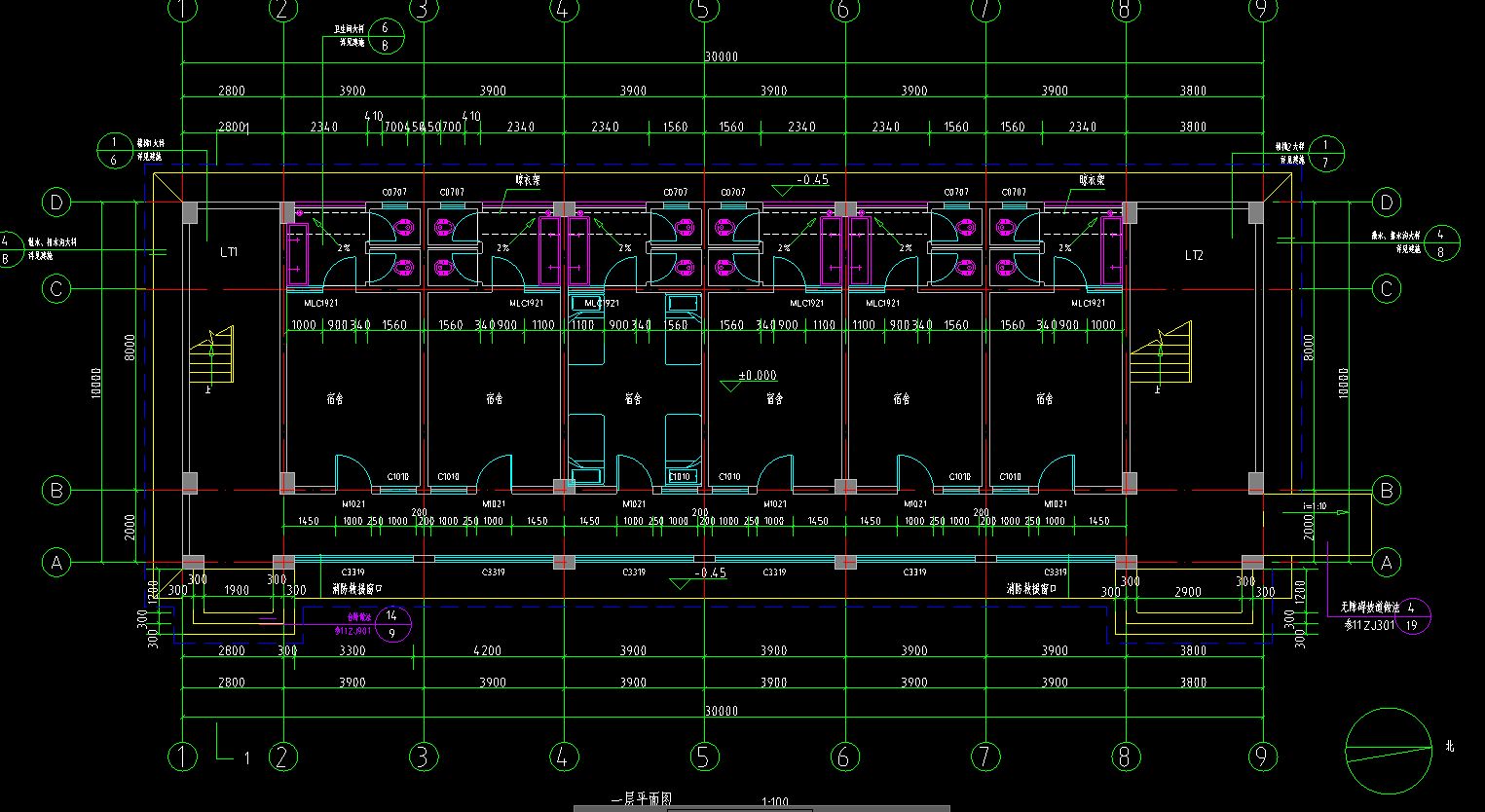The width and height of the screenshot is (1485, 812).
Task: Select the LT1 staircase symbol
Action: [x=212, y=355]
